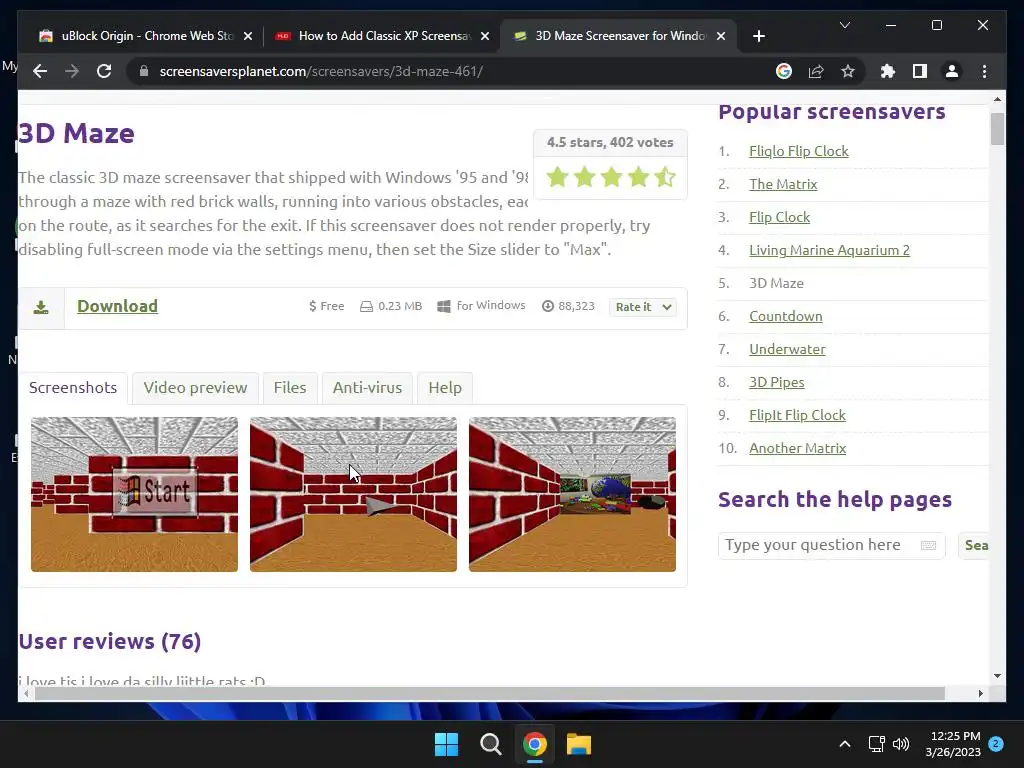This screenshot has height=768, width=1024.
Task: Open the Start sign maze screenshot
Action: pos(135,494)
